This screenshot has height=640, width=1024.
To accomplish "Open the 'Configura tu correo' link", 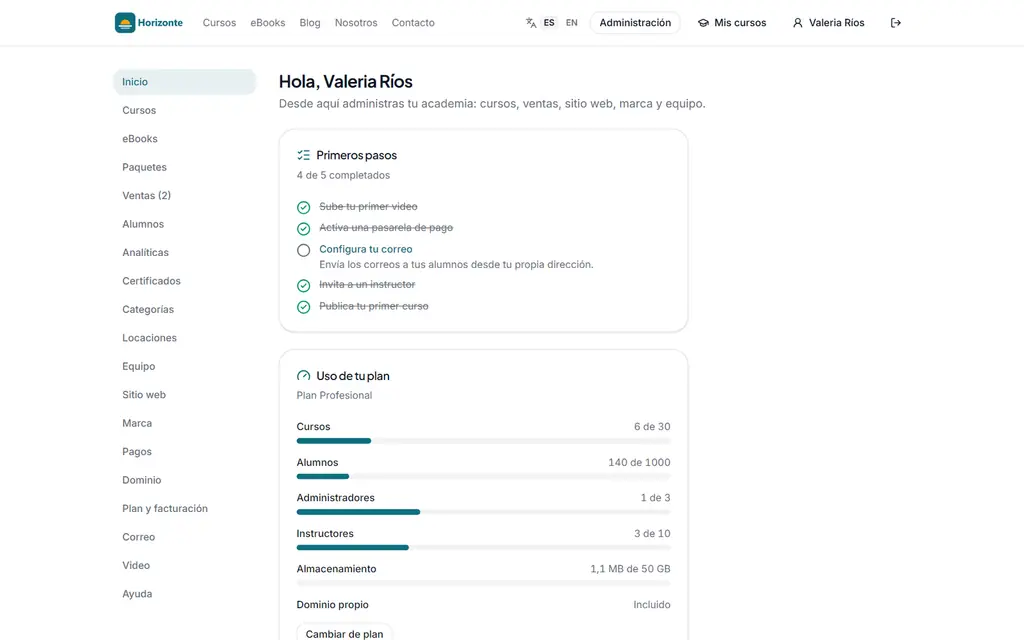I will coord(366,249).
